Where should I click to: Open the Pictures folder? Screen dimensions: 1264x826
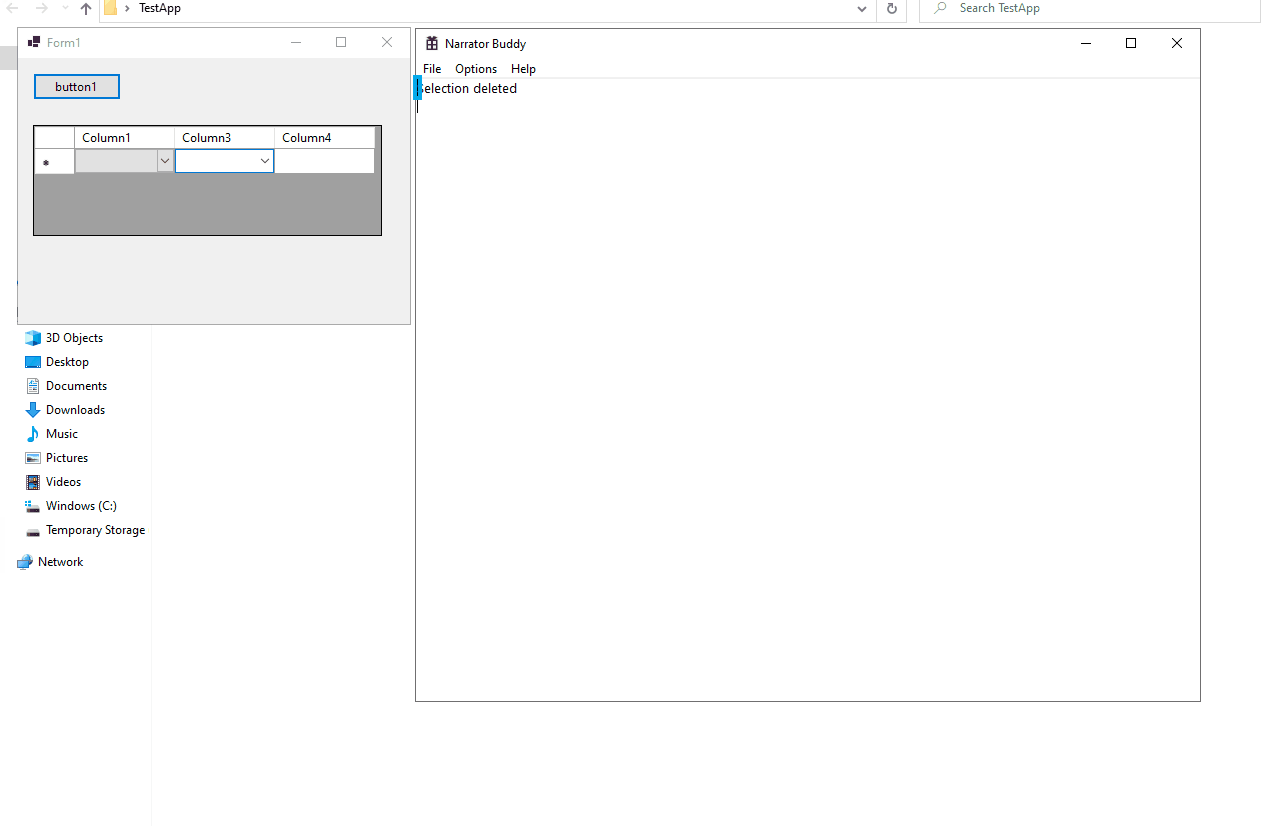[x=65, y=457]
